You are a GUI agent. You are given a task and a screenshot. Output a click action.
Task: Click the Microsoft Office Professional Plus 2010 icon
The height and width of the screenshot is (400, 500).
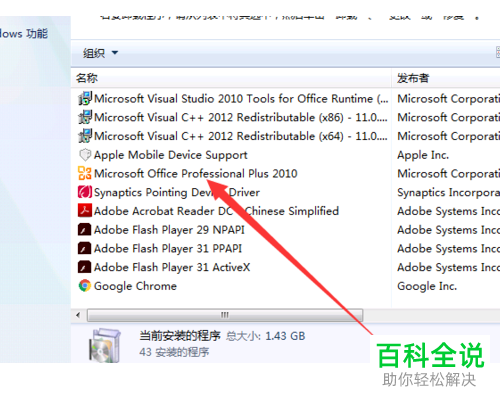pyautogui.click(x=85, y=173)
